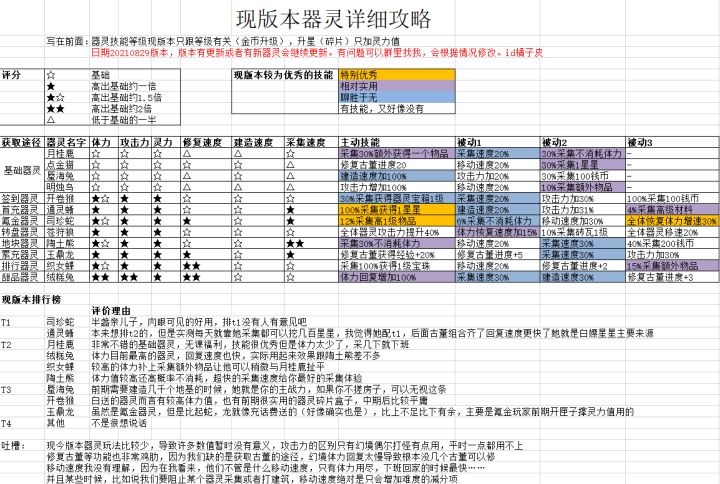Select the 被动3 header cell

672,142
